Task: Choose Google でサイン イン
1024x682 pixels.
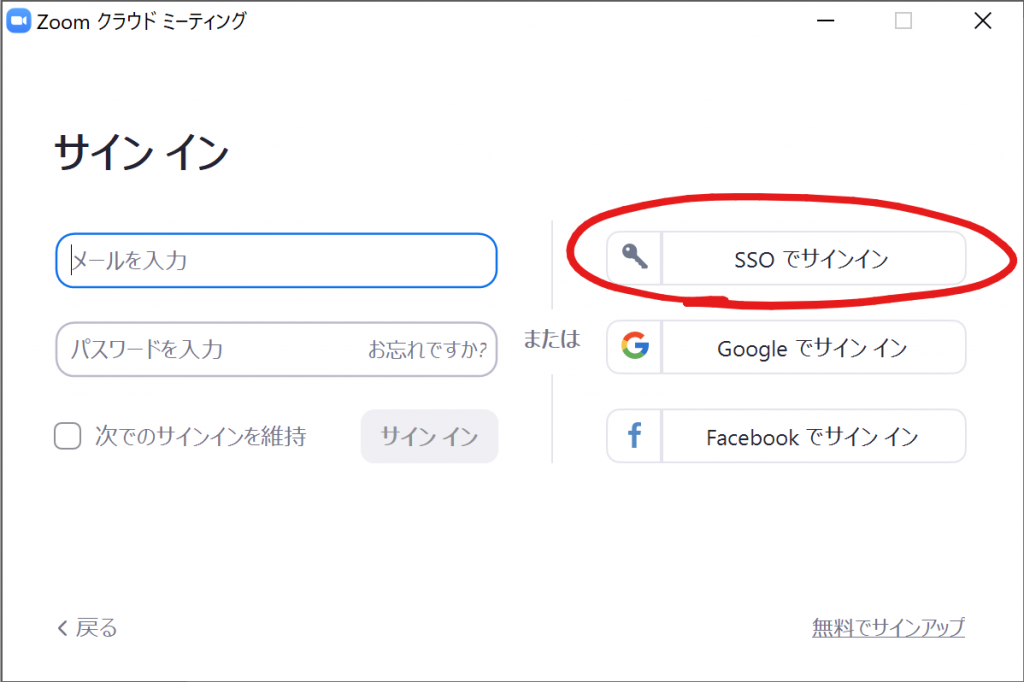Action: click(x=786, y=347)
